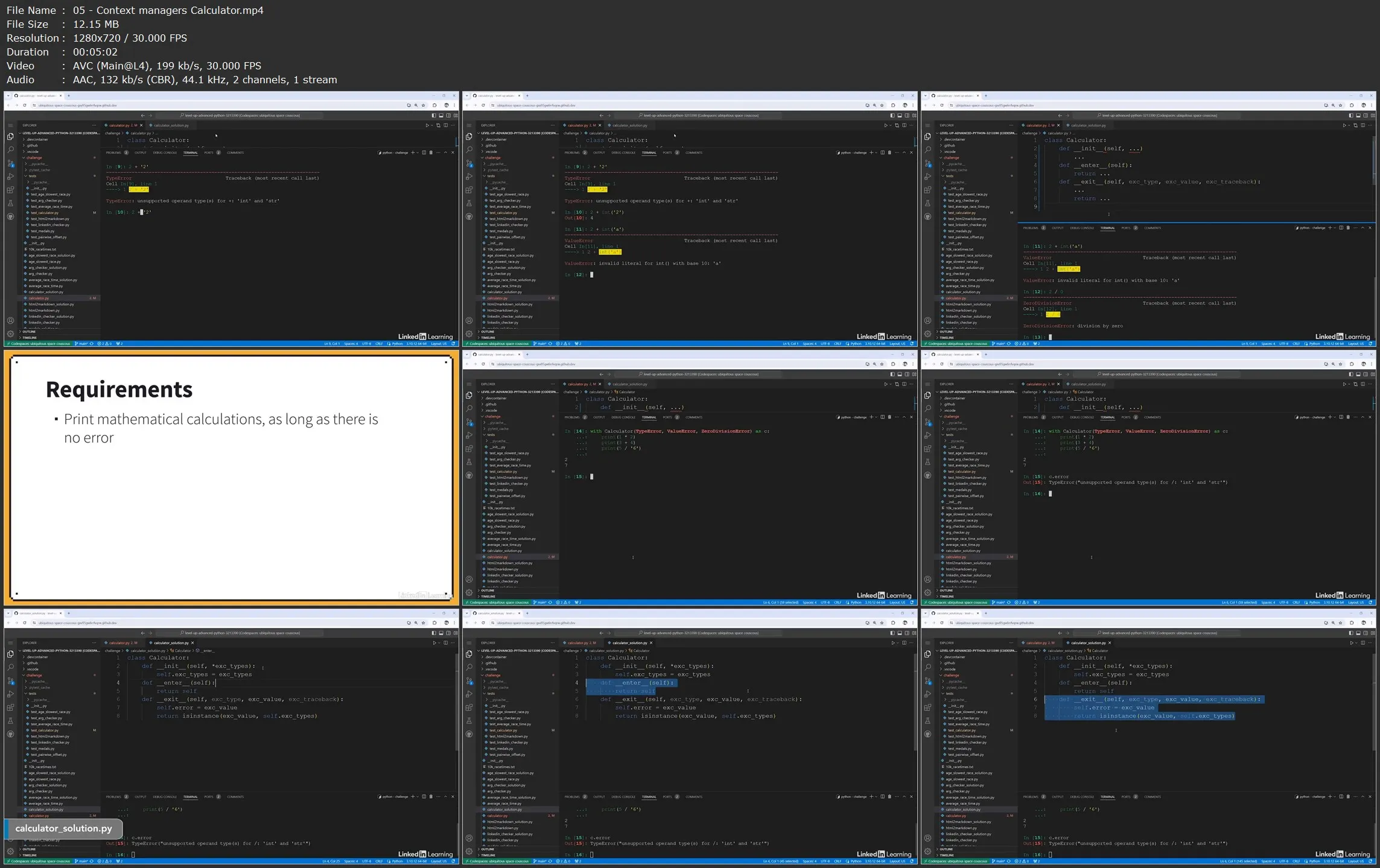Viewport: 1380px width, 868px height.
Task: In the first frame, click Codespaces remote status button
Action: [38, 344]
